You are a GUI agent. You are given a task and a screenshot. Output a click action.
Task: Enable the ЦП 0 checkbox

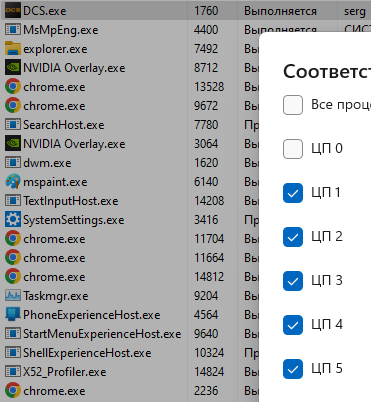pyautogui.click(x=293, y=149)
